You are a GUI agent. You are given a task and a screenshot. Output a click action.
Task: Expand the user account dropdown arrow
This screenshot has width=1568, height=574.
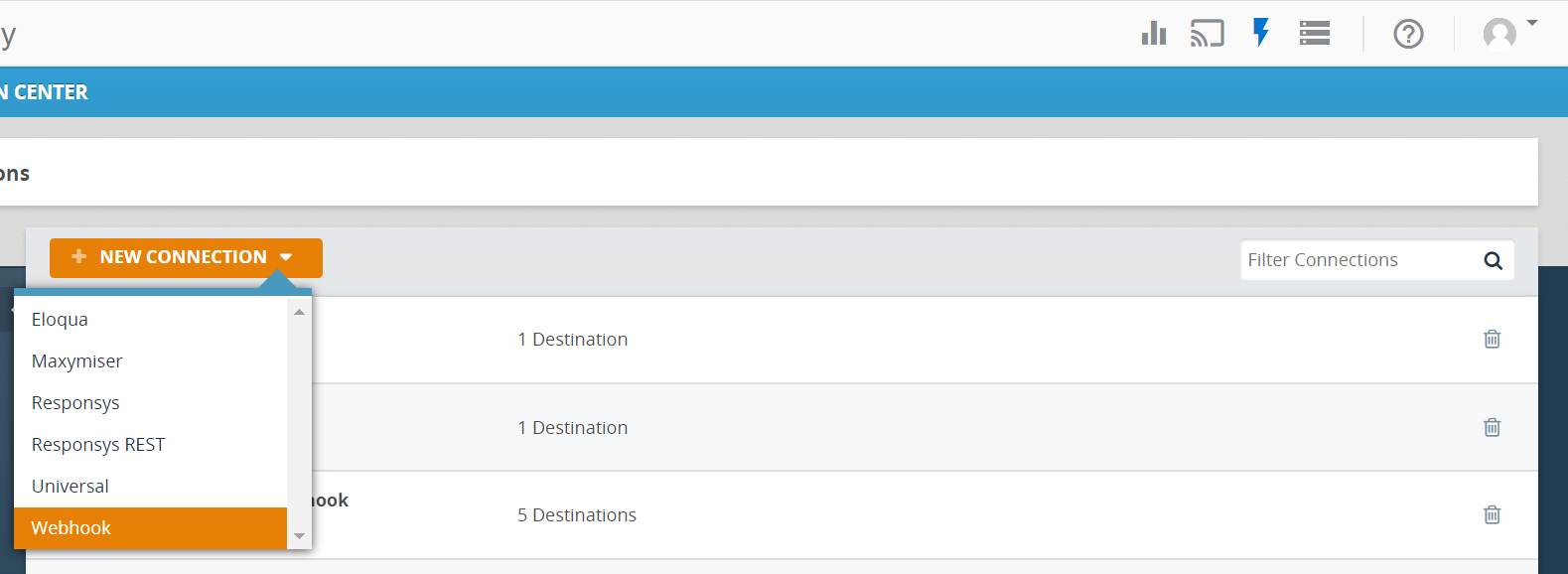(1532, 23)
